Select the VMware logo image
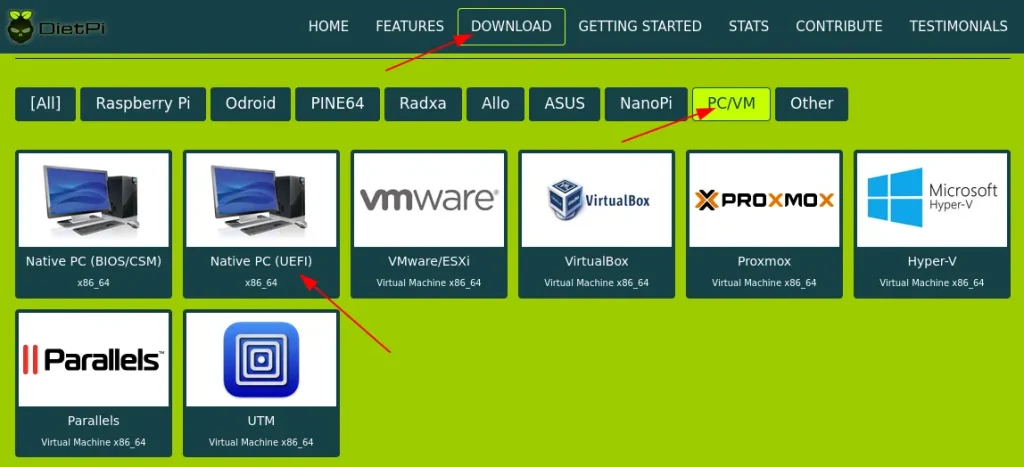The image size is (1024, 467). click(x=428, y=199)
